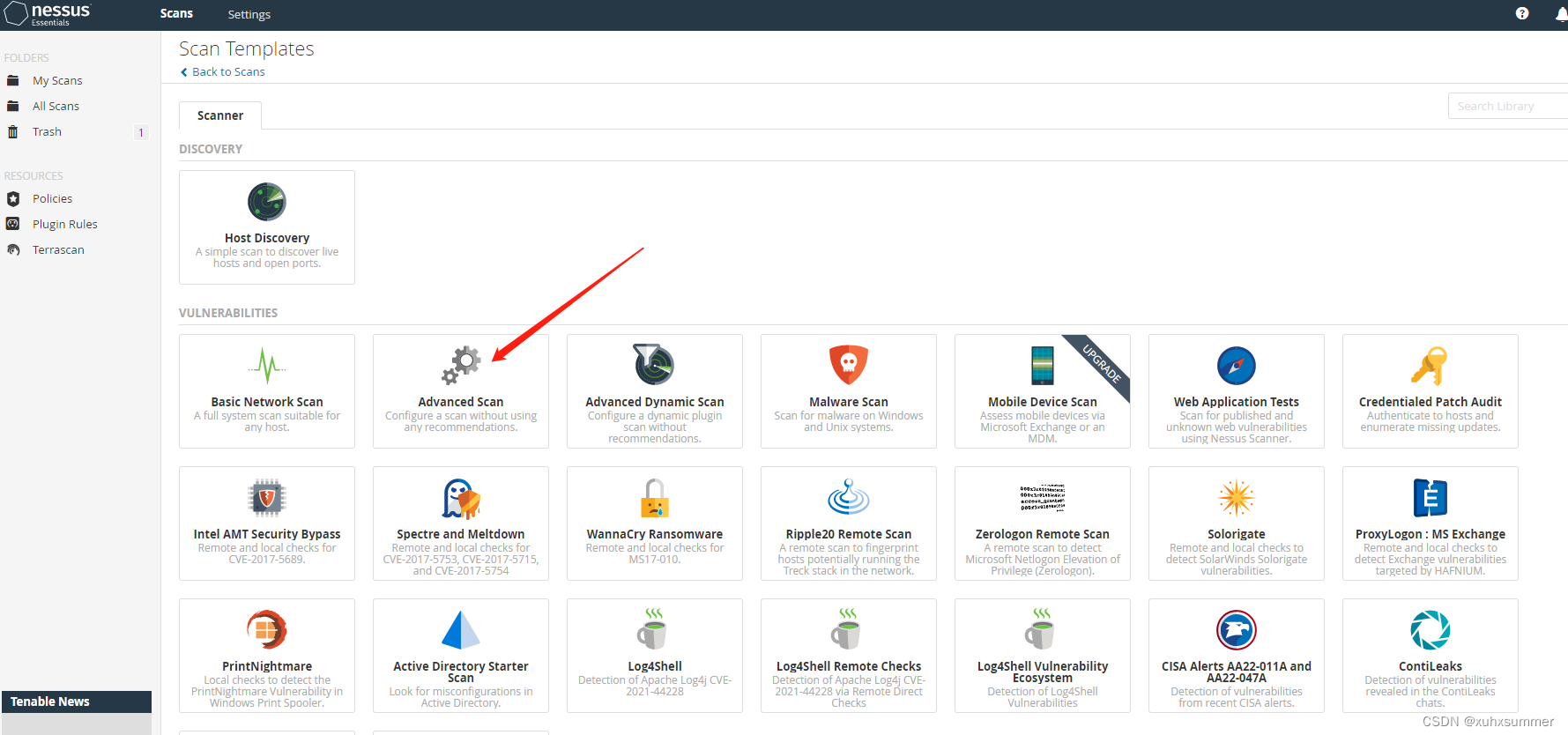The width and height of the screenshot is (1568, 735).
Task: Go to Plugin Rules in Resources
Action: (x=64, y=224)
